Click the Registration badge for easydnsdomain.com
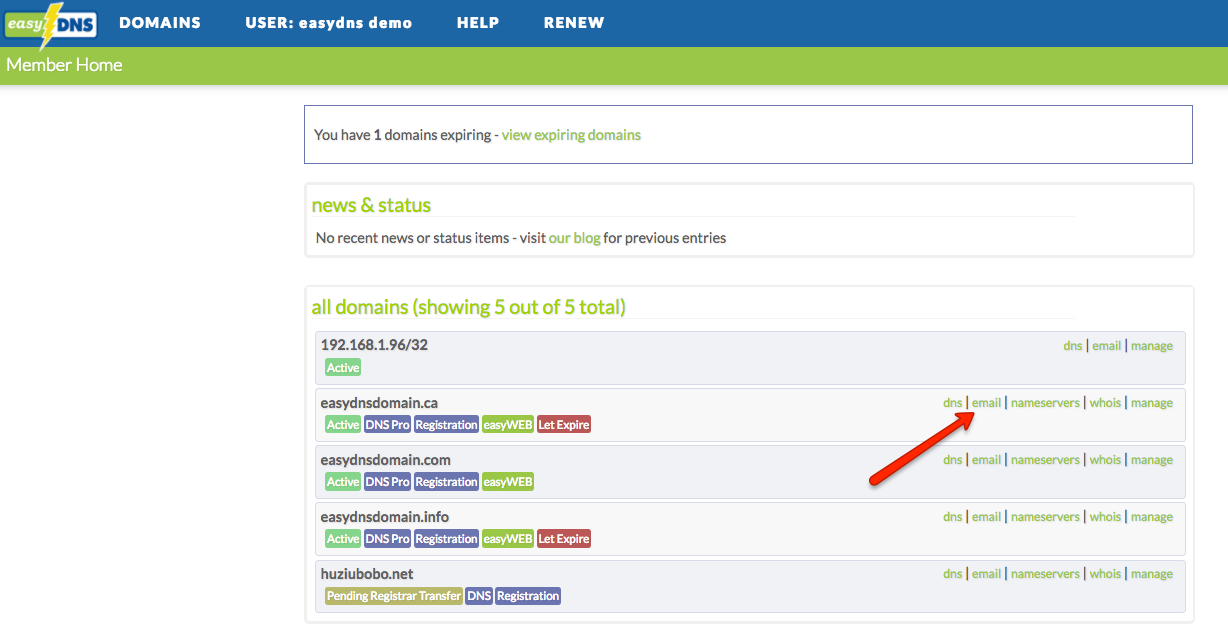The image size is (1228, 637). pyautogui.click(x=447, y=482)
